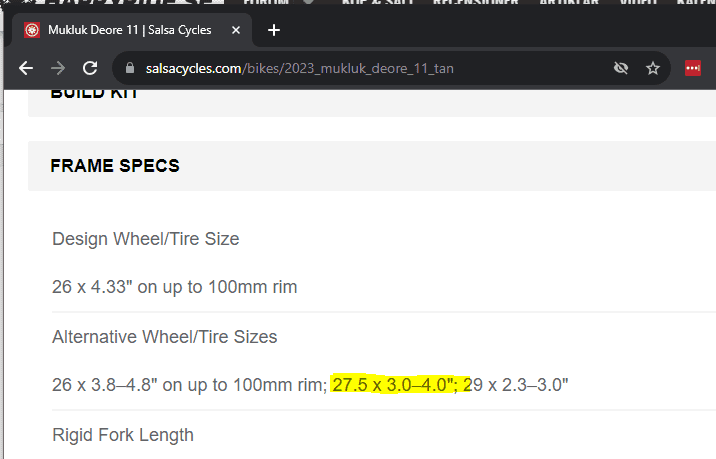
Task: Click the browser back arrow
Action: [27, 68]
